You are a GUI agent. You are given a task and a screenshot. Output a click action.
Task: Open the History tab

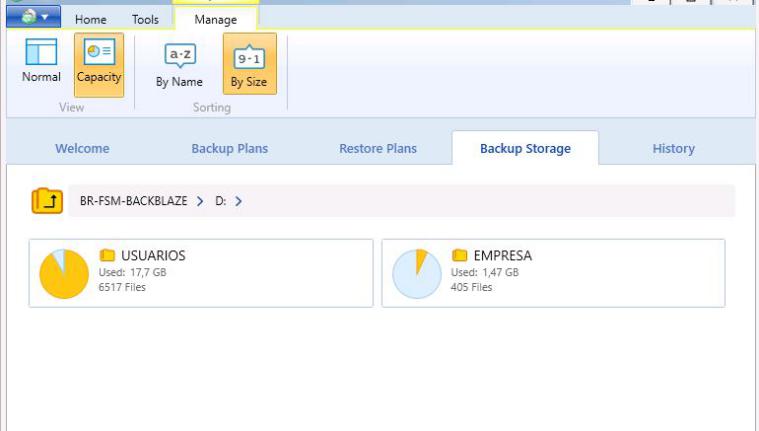(673, 149)
